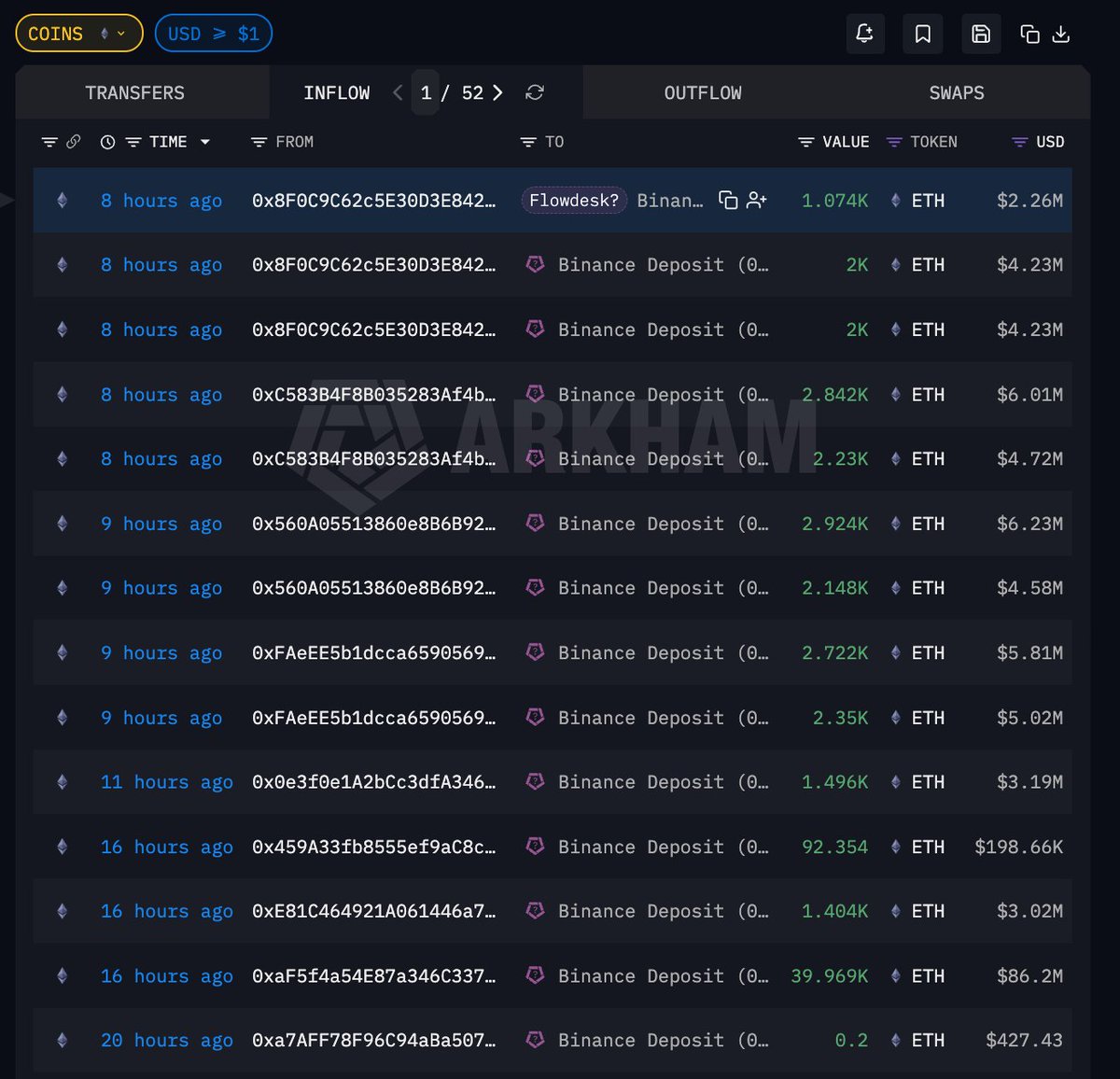
Task: Click the 39.969K value cell
Action: pyautogui.click(x=830, y=976)
